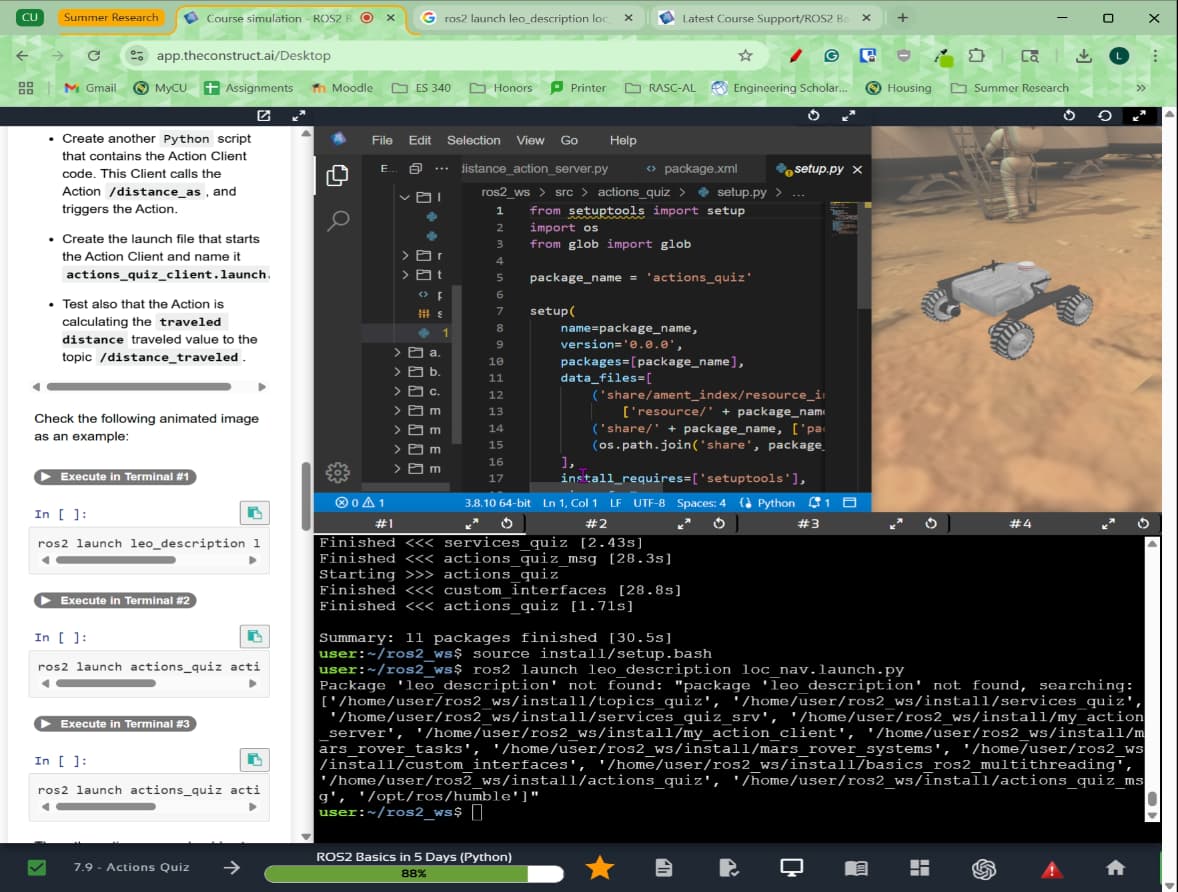Open the home icon in the bottom bar
The height and width of the screenshot is (892, 1178).
[1116, 868]
